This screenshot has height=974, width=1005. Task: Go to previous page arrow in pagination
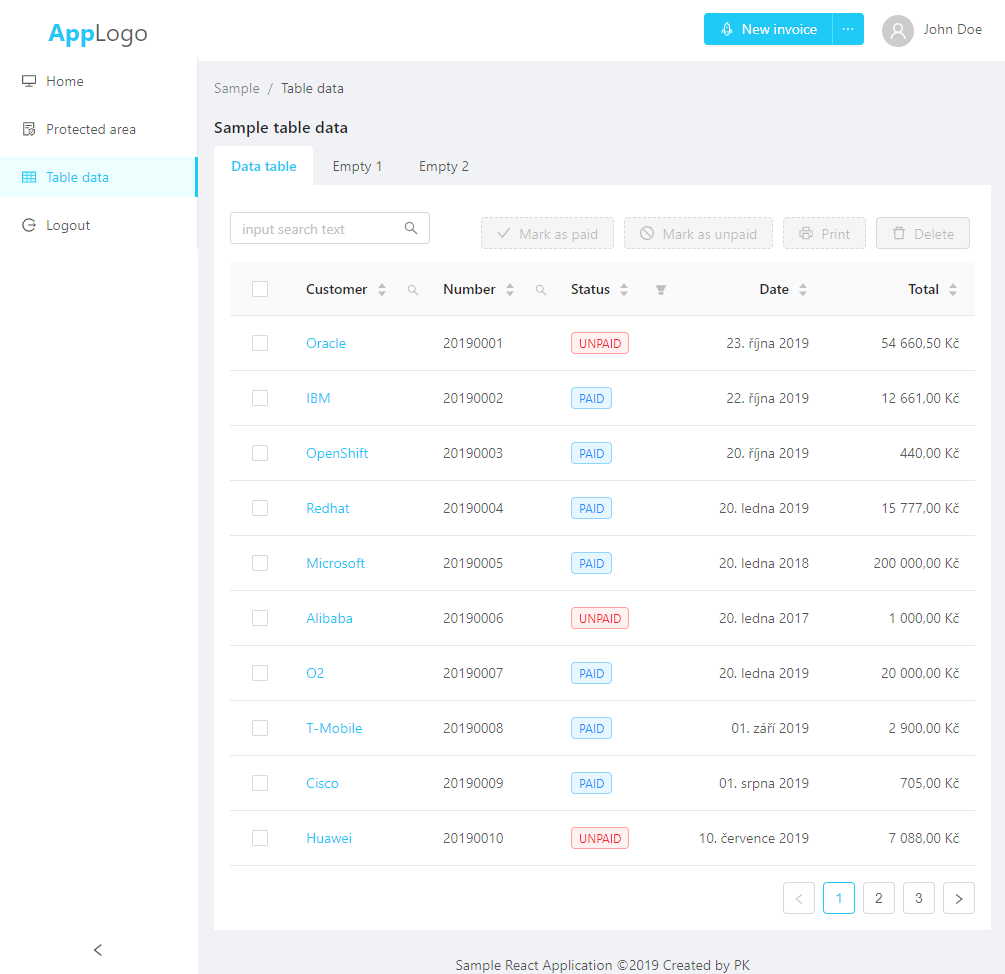(x=799, y=898)
